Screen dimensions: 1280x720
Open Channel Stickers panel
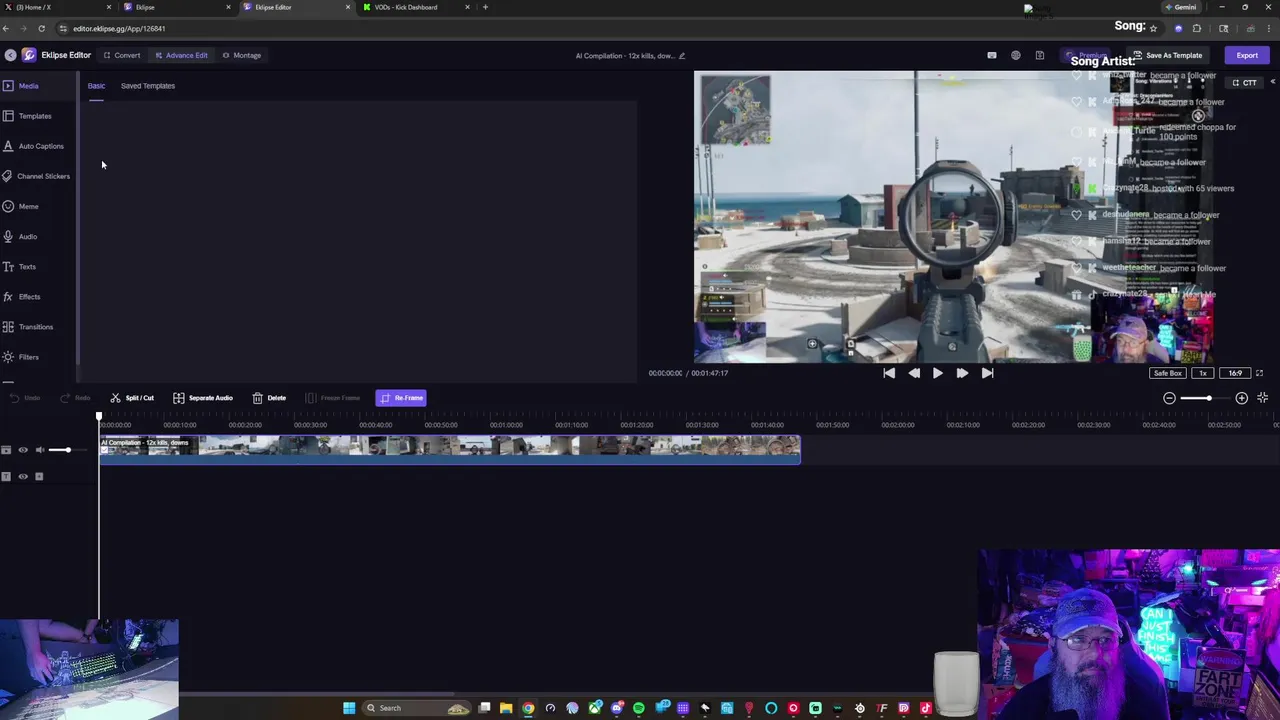coord(36,176)
